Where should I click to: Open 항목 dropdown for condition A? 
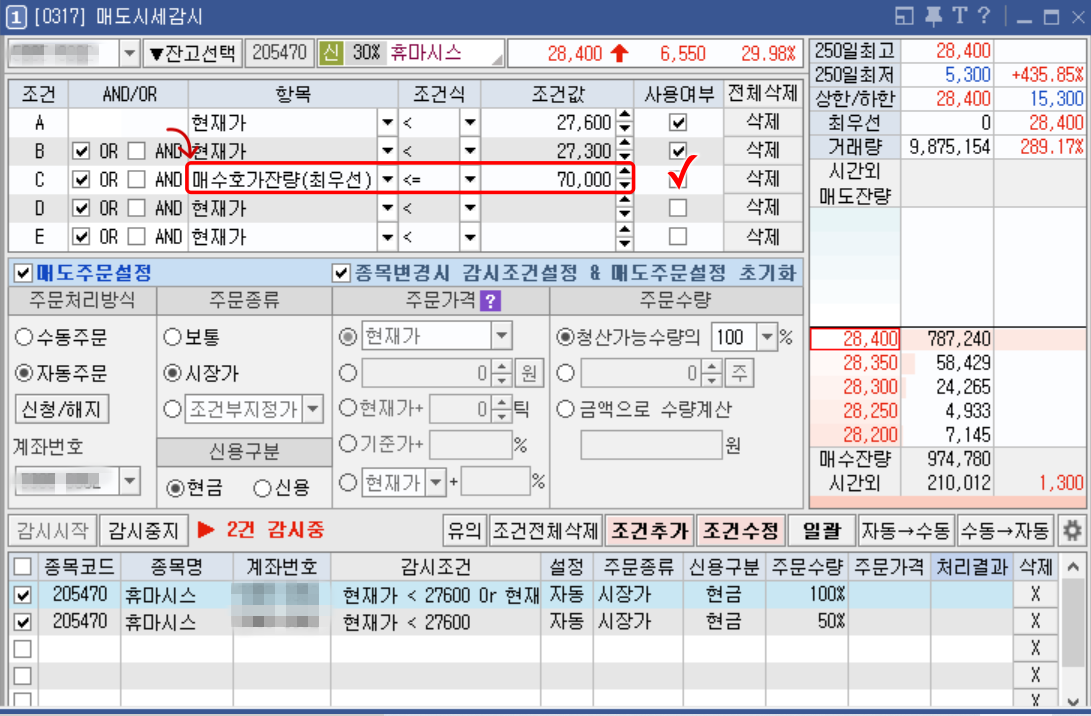point(387,123)
